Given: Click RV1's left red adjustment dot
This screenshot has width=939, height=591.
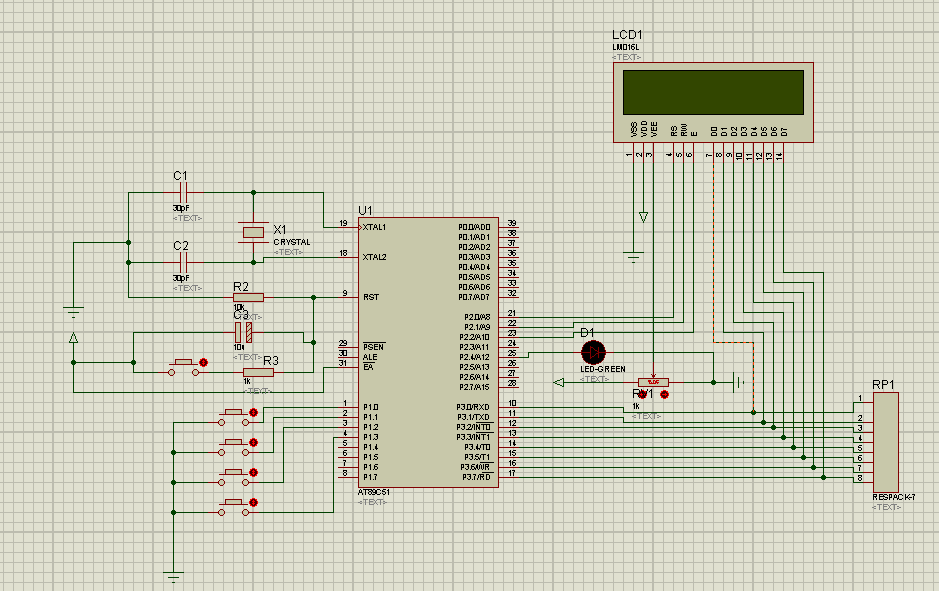Looking at the screenshot, I should (643, 395).
